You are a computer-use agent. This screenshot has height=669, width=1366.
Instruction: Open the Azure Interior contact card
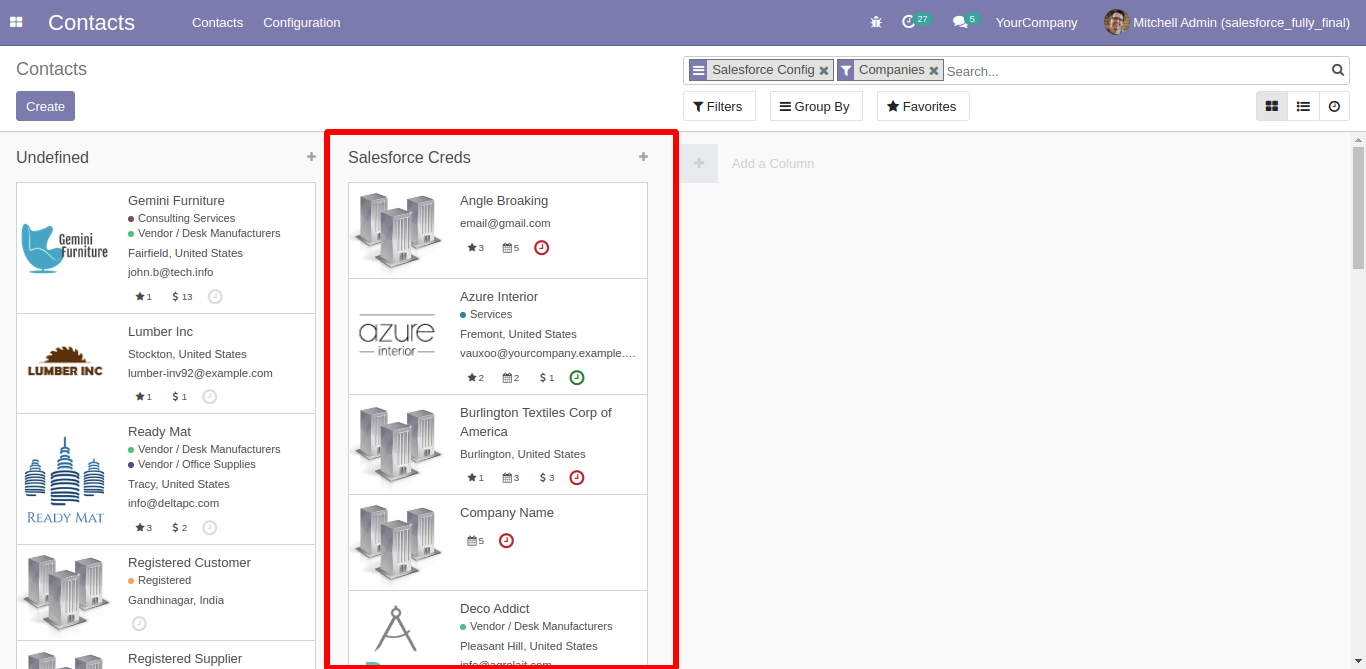click(498, 337)
